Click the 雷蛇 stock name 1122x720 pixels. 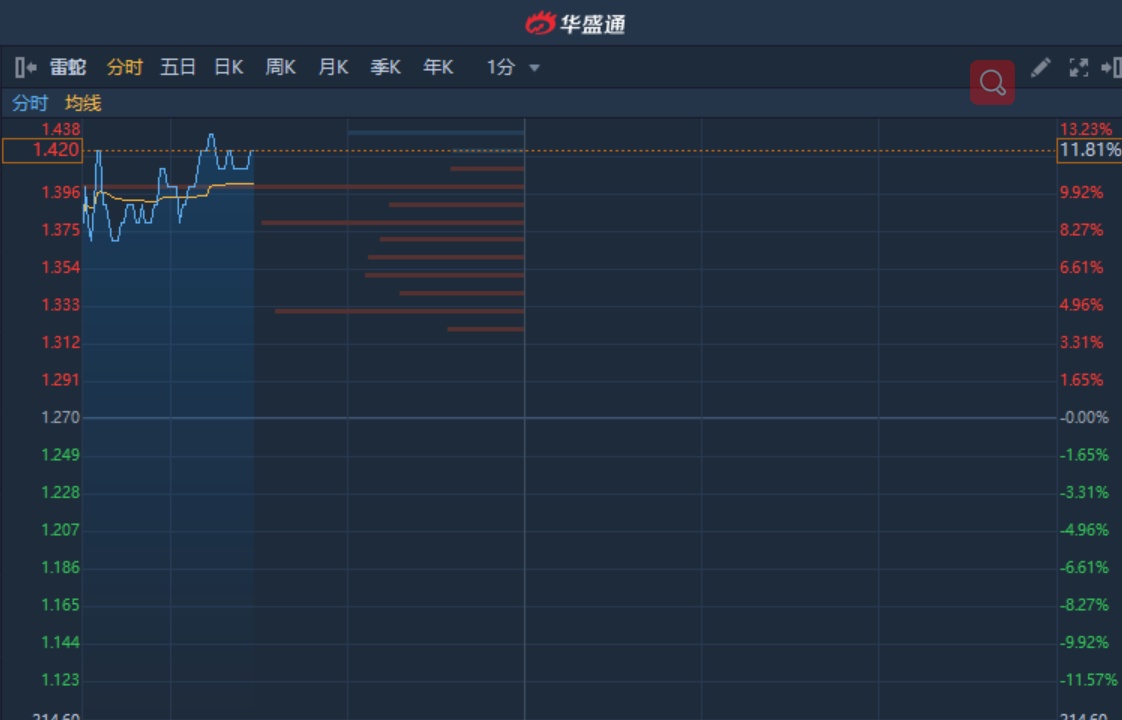[x=68, y=67]
